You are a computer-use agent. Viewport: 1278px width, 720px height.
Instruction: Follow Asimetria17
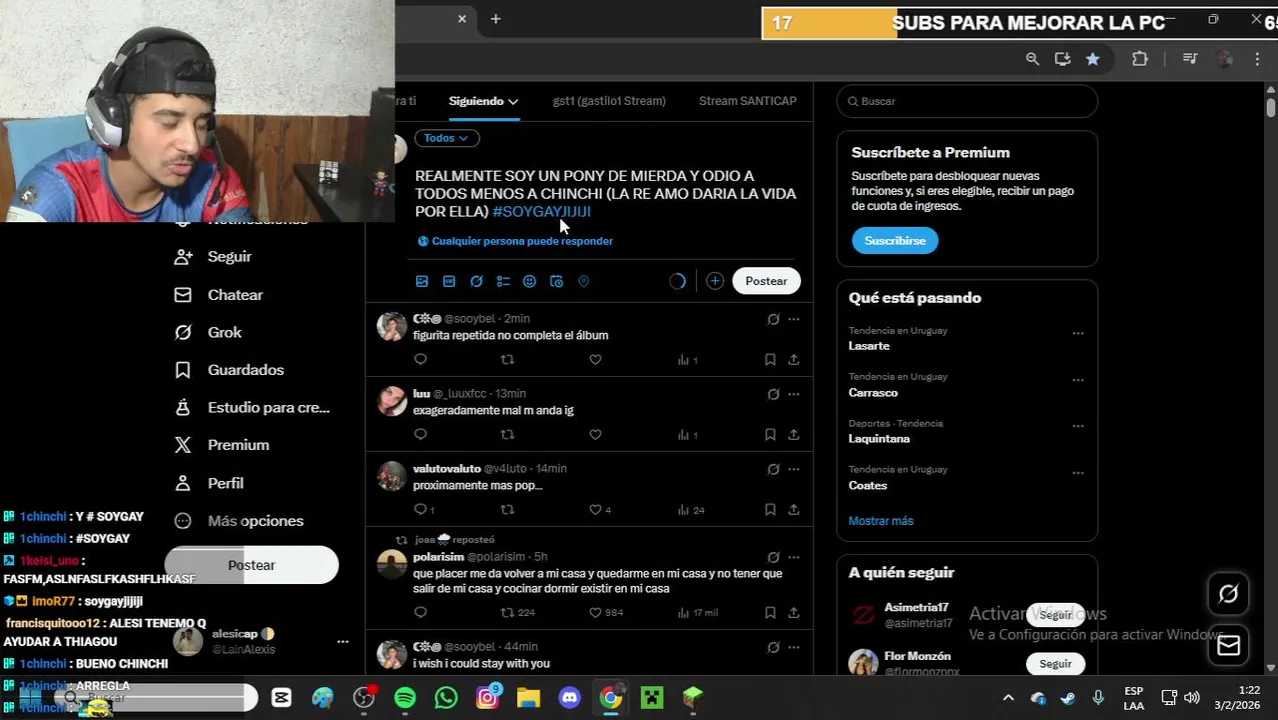point(1055,615)
